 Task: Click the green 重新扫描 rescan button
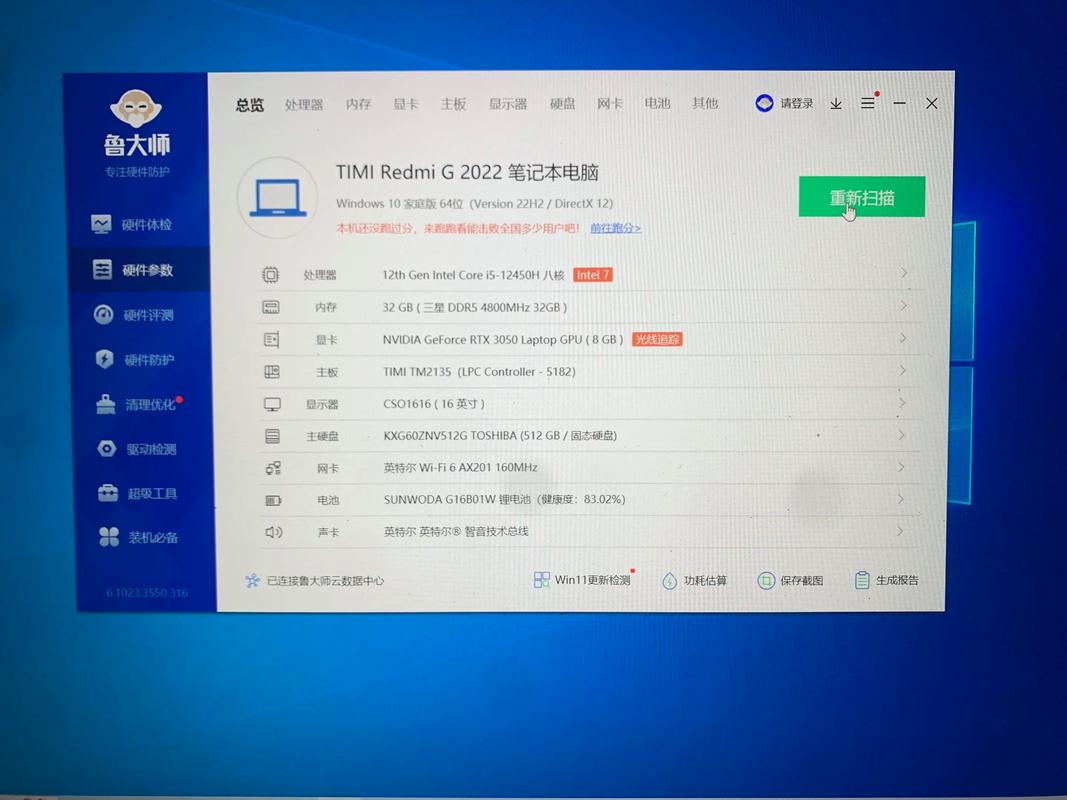coord(861,197)
